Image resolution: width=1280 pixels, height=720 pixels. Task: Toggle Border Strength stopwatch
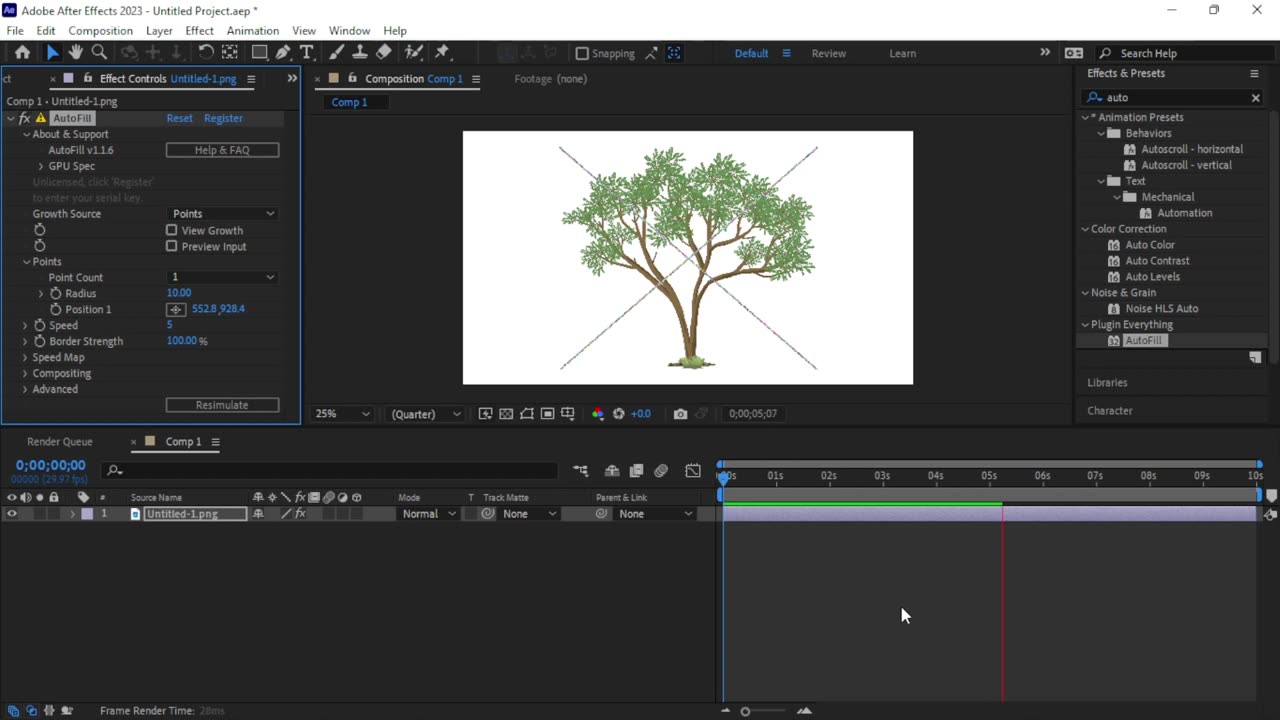(40, 342)
